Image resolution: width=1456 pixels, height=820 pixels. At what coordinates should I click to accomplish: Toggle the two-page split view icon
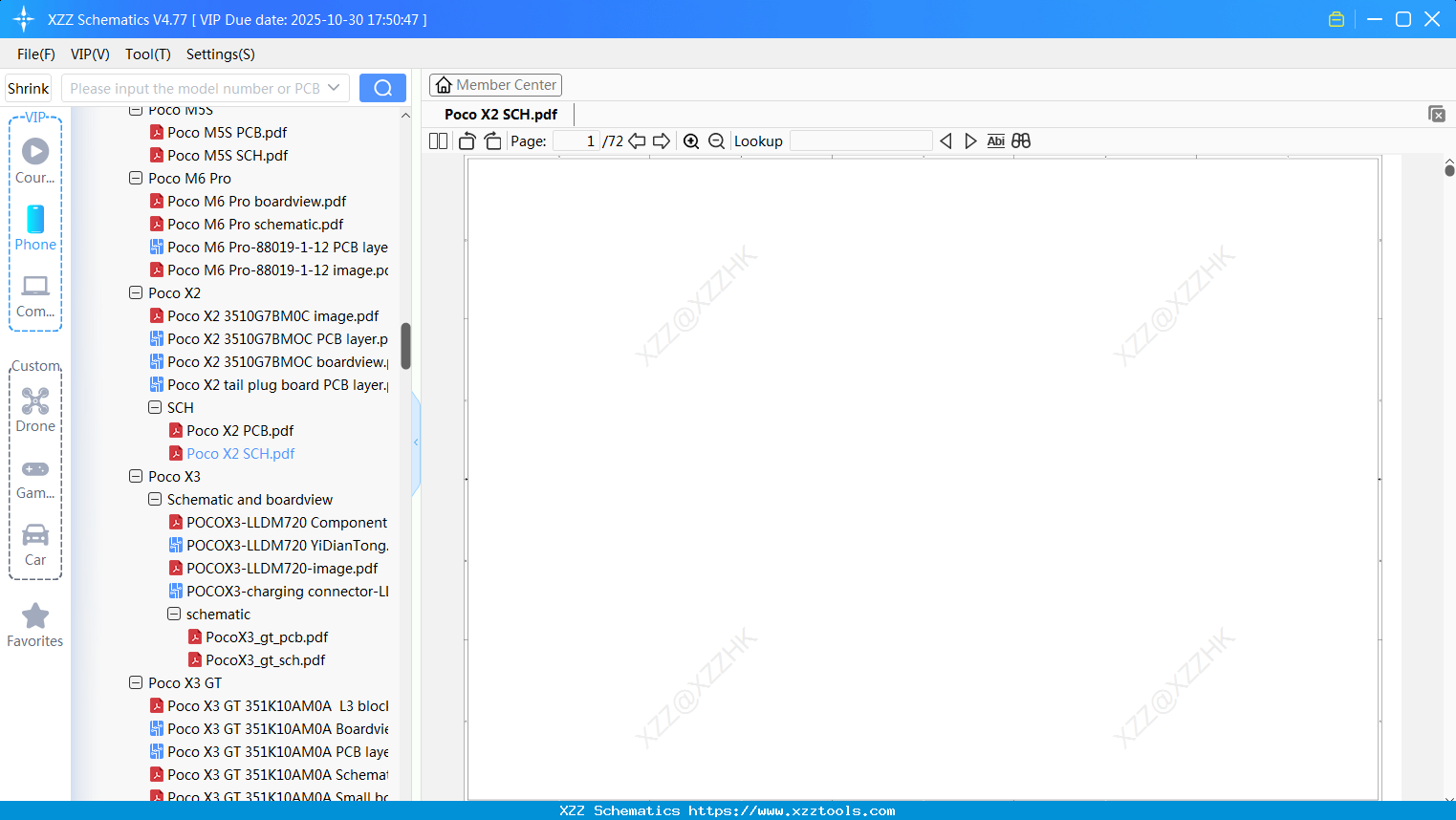click(x=438, y=141)
